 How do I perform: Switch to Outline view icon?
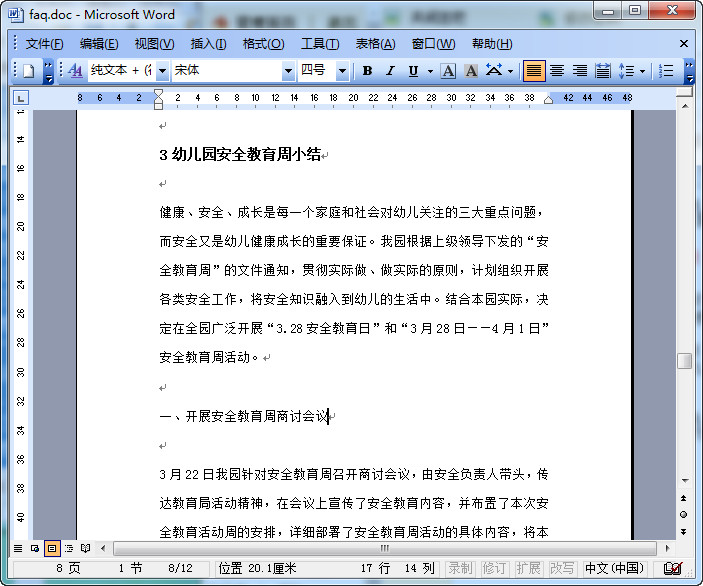coord(69,548)
